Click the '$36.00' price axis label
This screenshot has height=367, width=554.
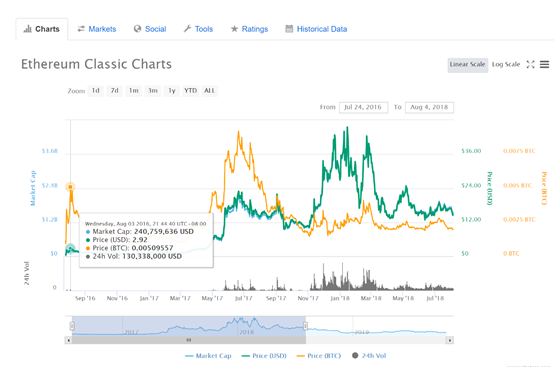coord(471,151)
